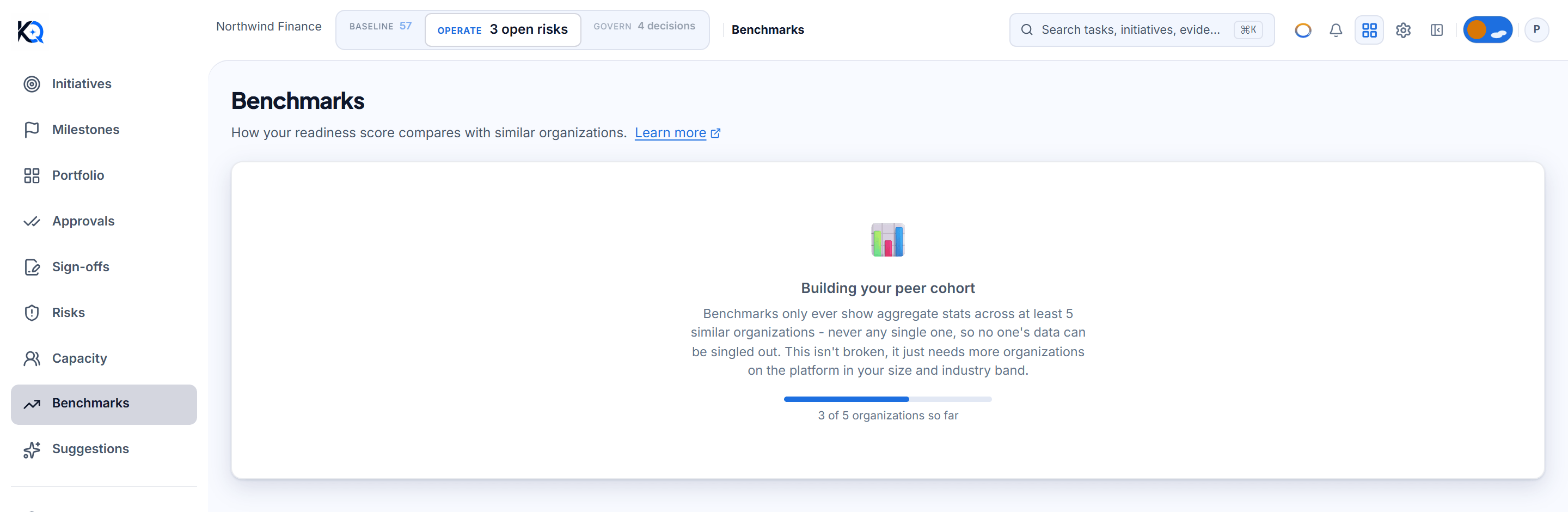This screenshot has height=512, width=1568.
Task: Click the Benchmarks trend arrow icon
Action: (x=32, y=404)
